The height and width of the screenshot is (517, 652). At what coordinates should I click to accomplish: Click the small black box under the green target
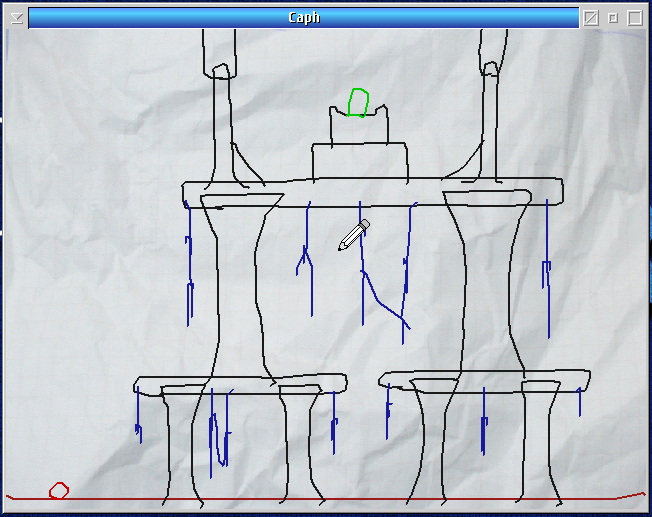click(x=359, y=129)
